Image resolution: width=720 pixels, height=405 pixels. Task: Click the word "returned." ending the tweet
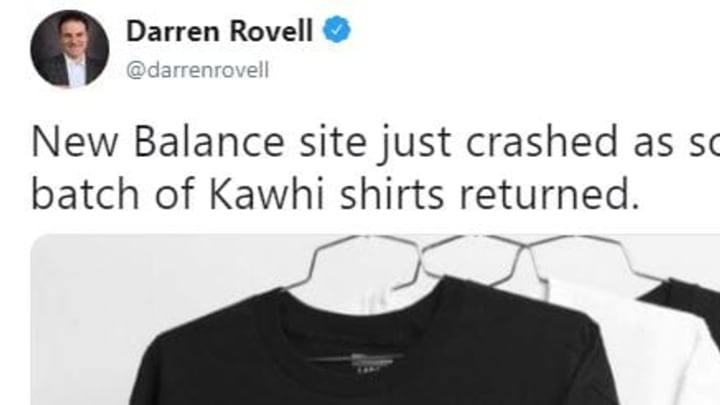click(x=549, y=194)
